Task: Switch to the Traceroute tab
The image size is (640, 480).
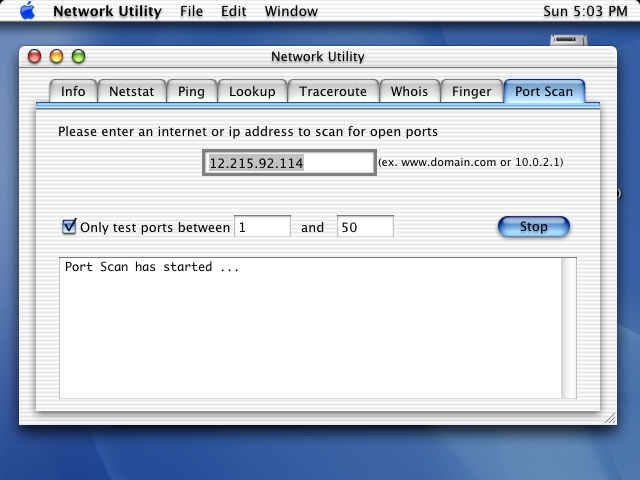Action: 333,91
